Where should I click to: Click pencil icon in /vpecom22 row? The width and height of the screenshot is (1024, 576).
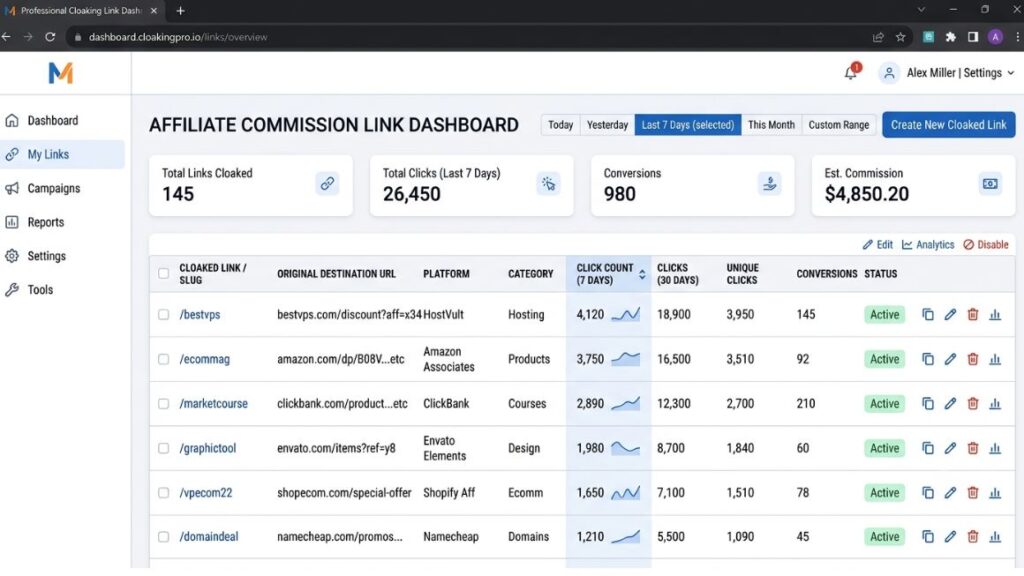(950, 493)
